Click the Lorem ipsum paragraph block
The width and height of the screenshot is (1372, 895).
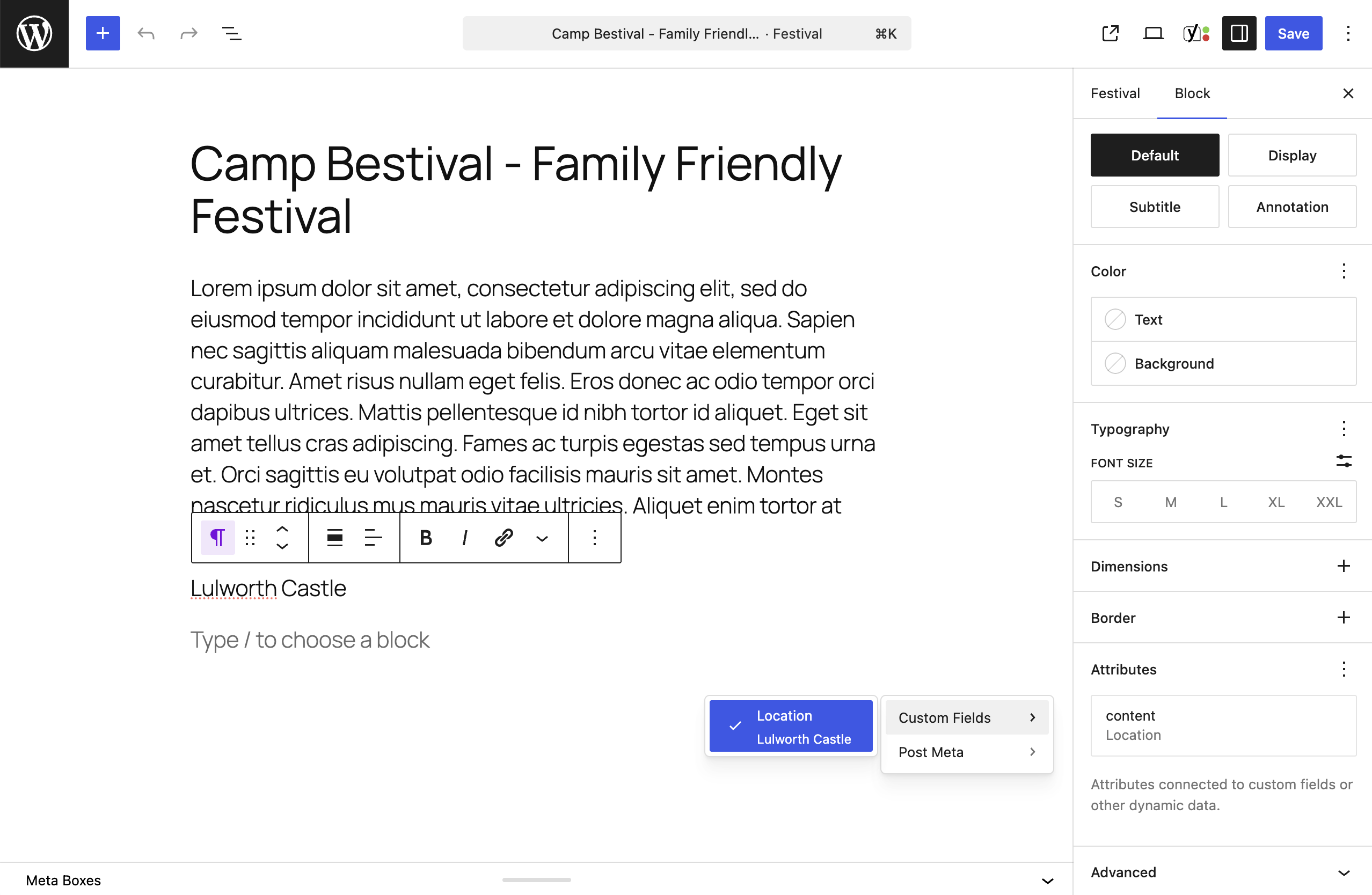(x=533, y=397)
